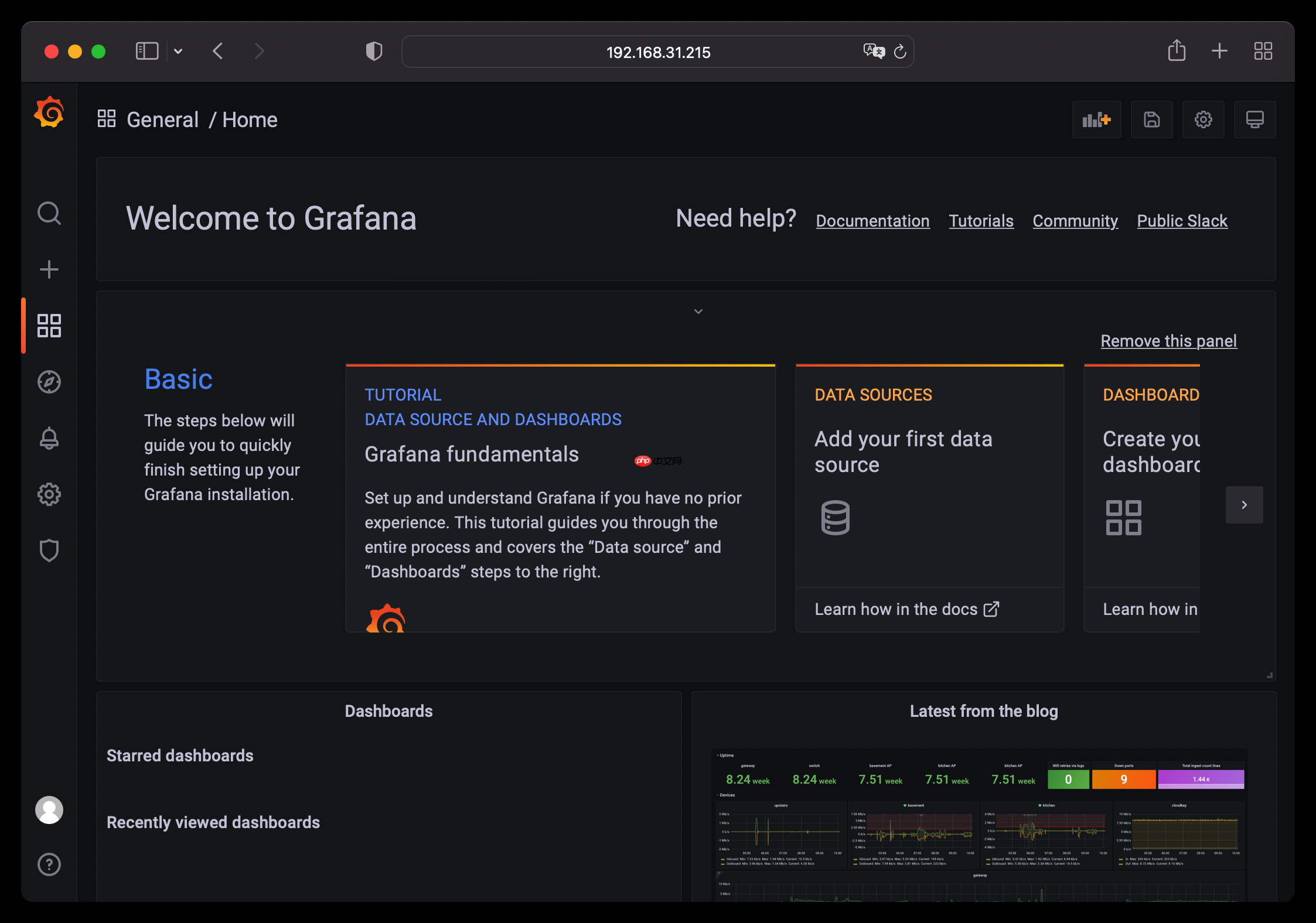The width and height of the screenshot is (1316, 923).
Task: Open the Configuration gear in sidebar
Action: point(49,494)
